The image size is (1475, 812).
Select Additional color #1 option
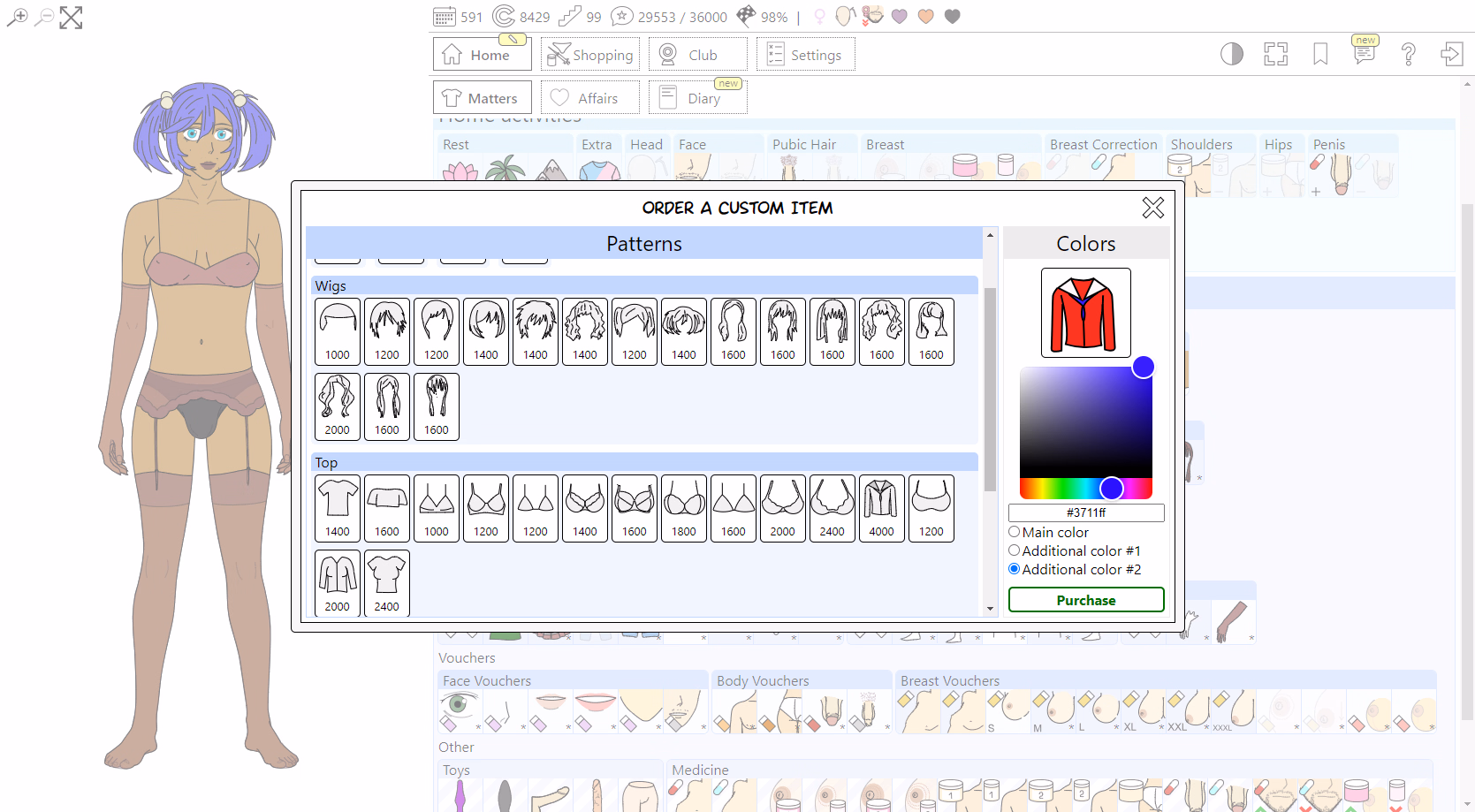point(1015,550)
